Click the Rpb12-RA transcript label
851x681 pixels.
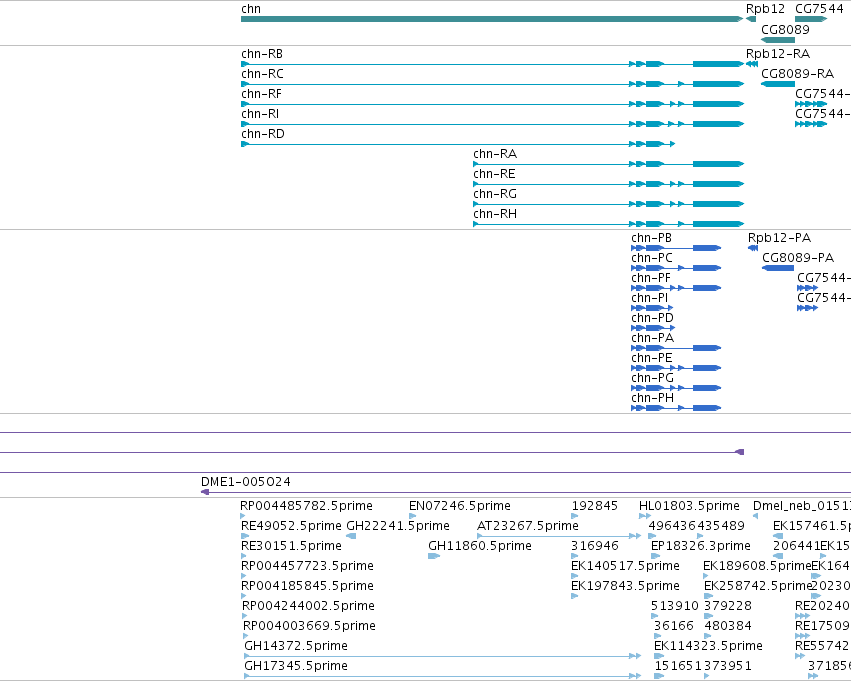778,54
